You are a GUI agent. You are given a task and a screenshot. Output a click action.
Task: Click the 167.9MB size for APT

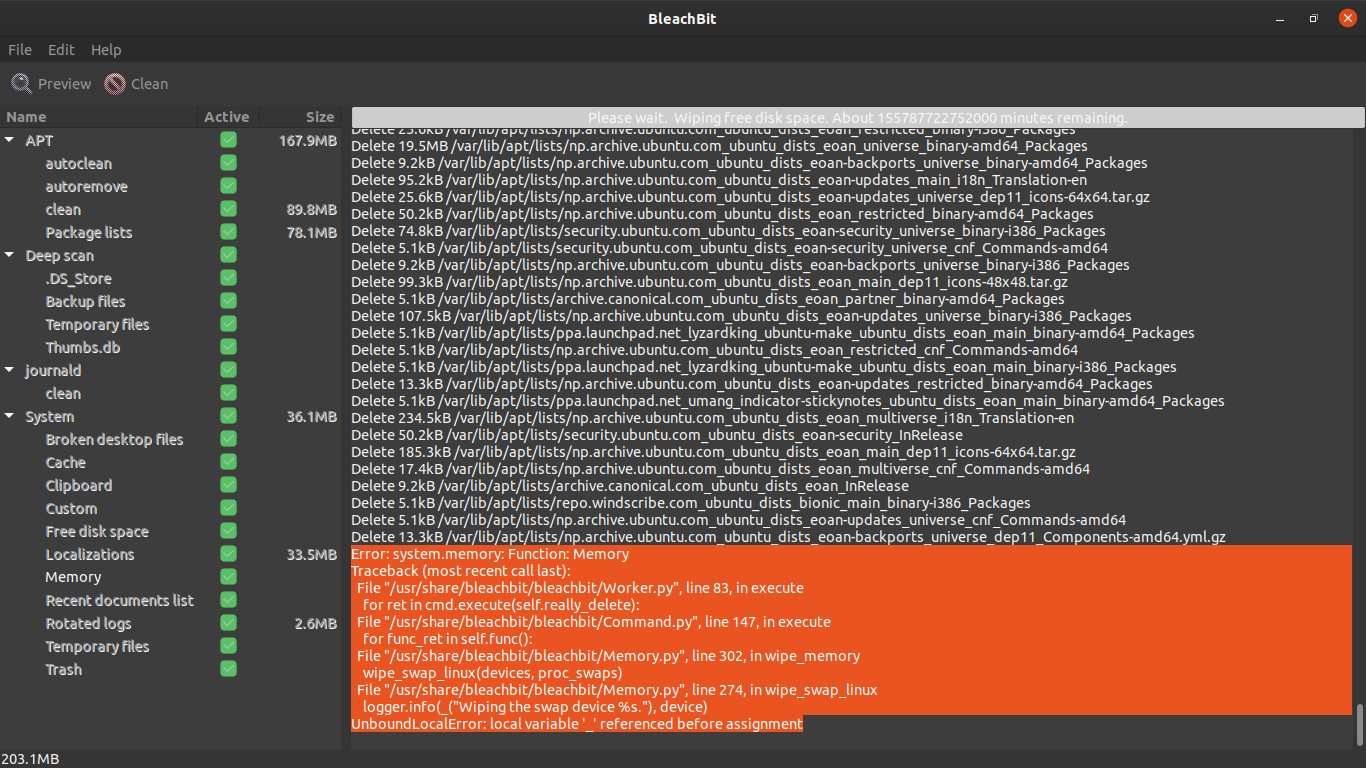click(308, 141)
